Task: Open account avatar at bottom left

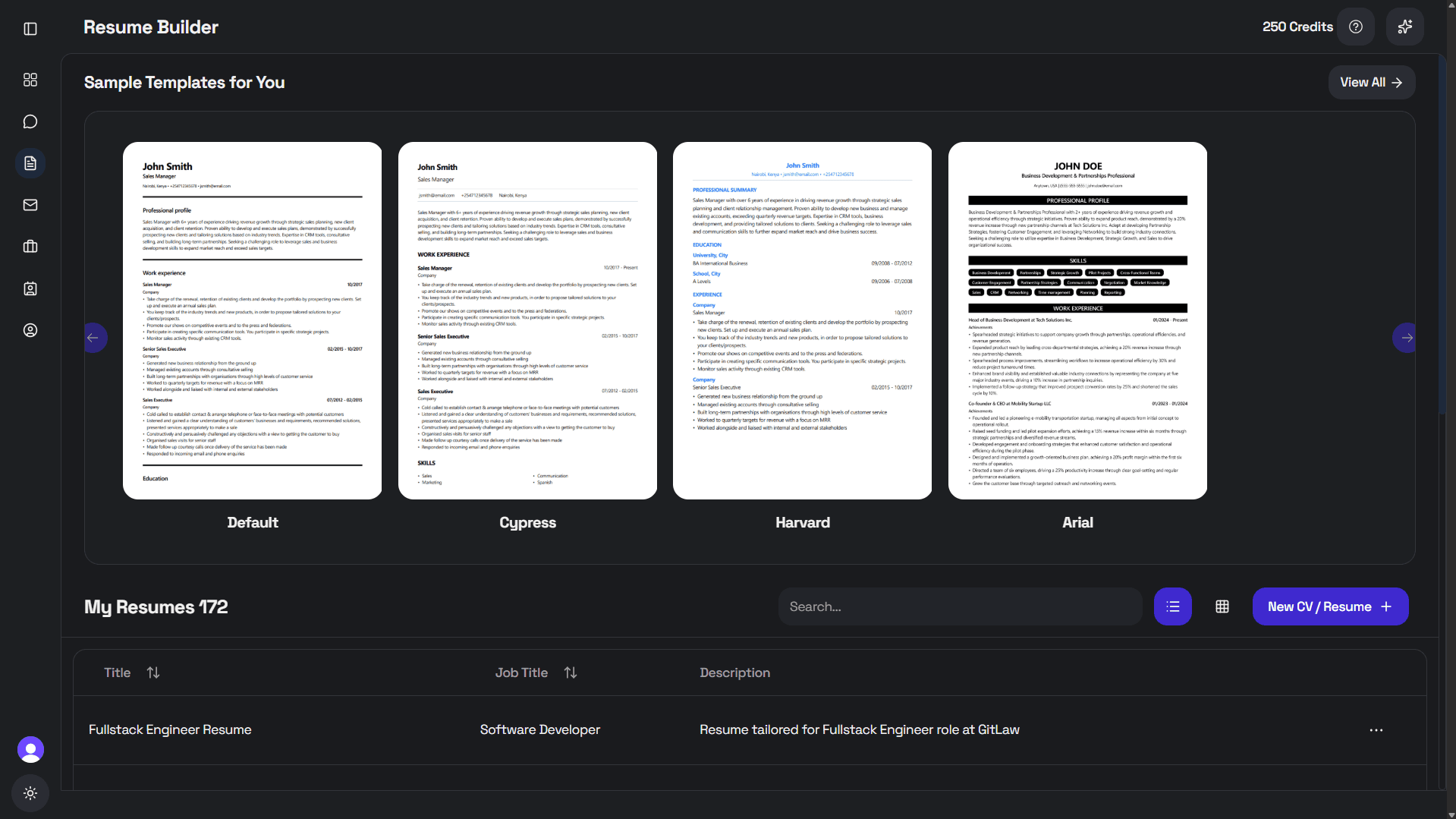Action: coord(30,749)
